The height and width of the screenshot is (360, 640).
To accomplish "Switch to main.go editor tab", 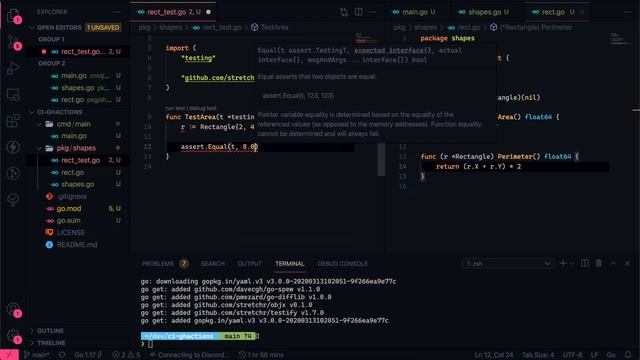I will click(x=414, y=12).
